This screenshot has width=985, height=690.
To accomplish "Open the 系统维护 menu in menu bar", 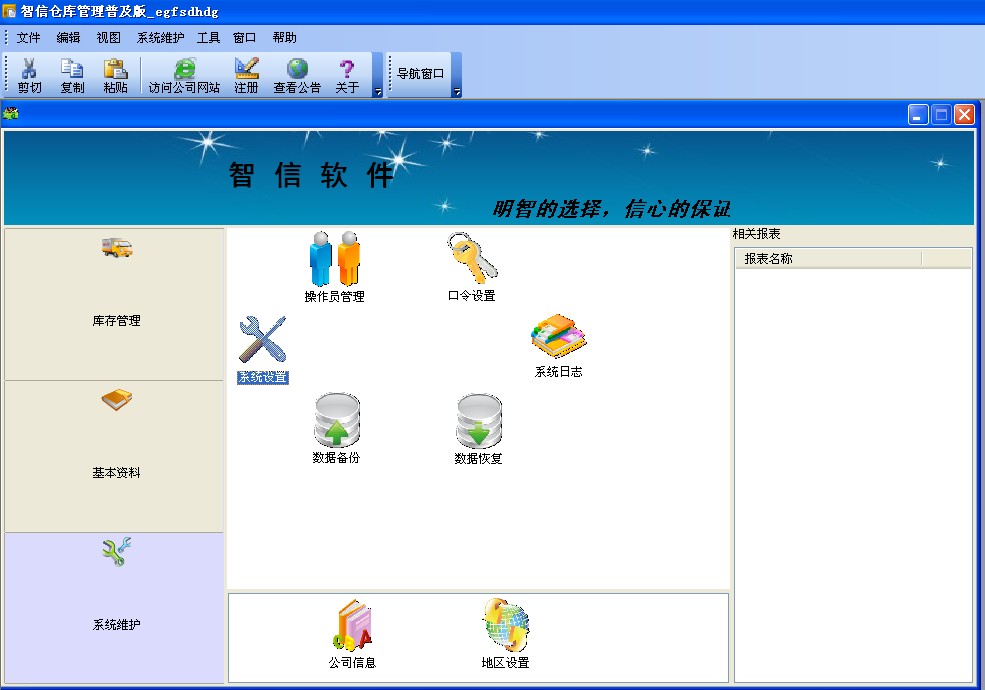I will coord(161,38).
